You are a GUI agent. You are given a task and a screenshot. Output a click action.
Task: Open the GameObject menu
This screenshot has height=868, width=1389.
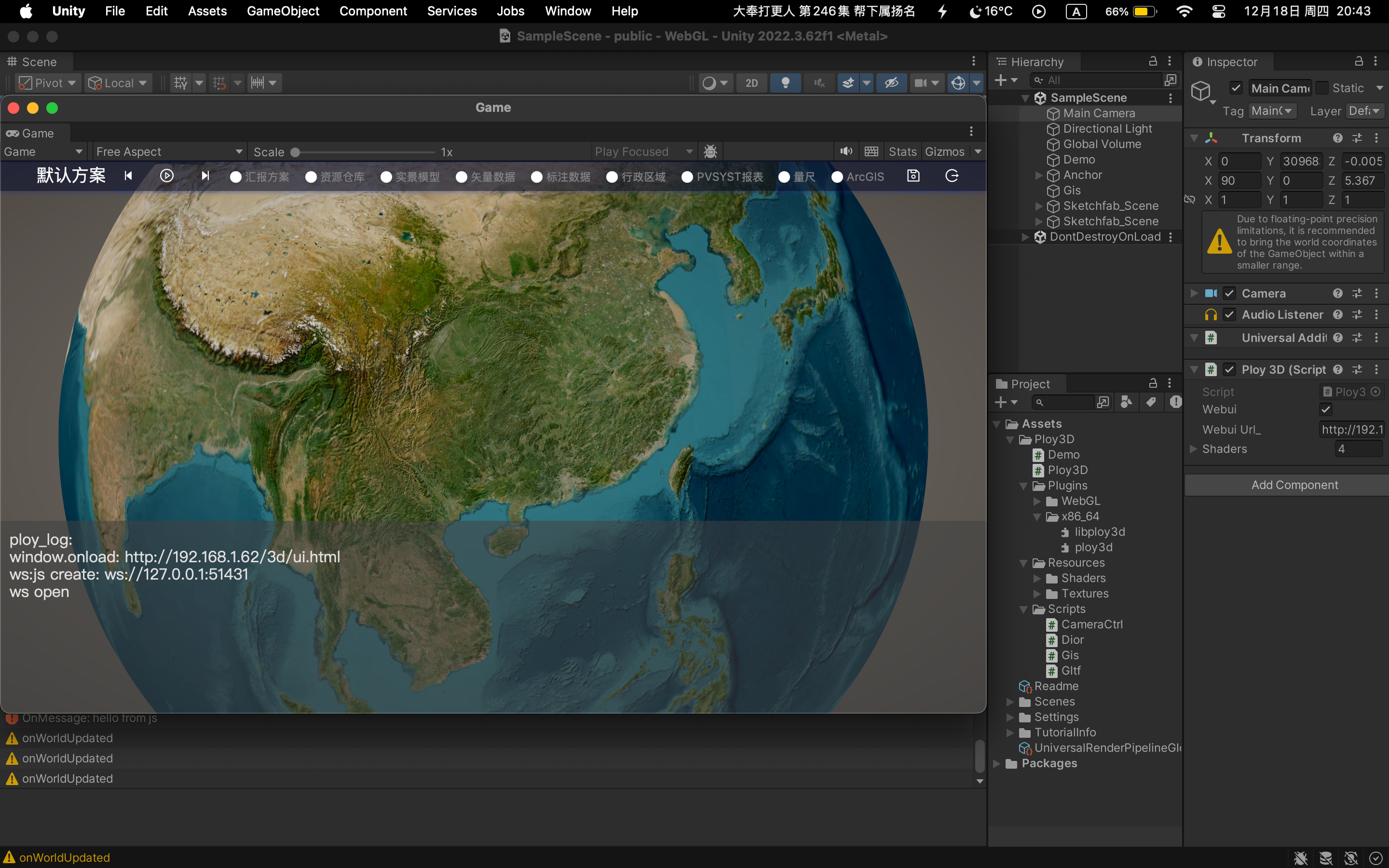pos(283,11)
